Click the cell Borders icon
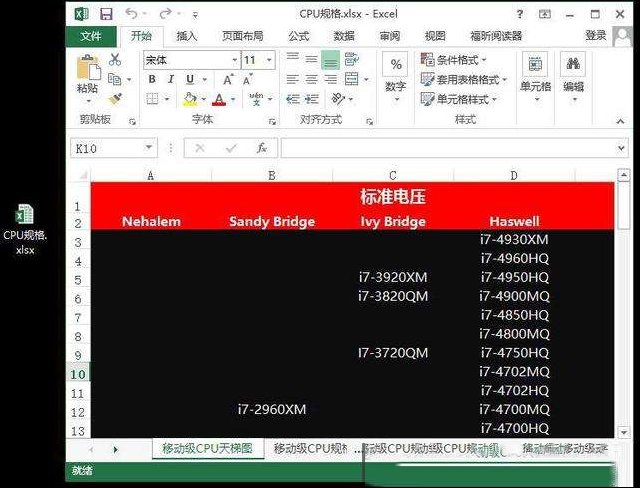640x488 pixels. tap(152, 99)
